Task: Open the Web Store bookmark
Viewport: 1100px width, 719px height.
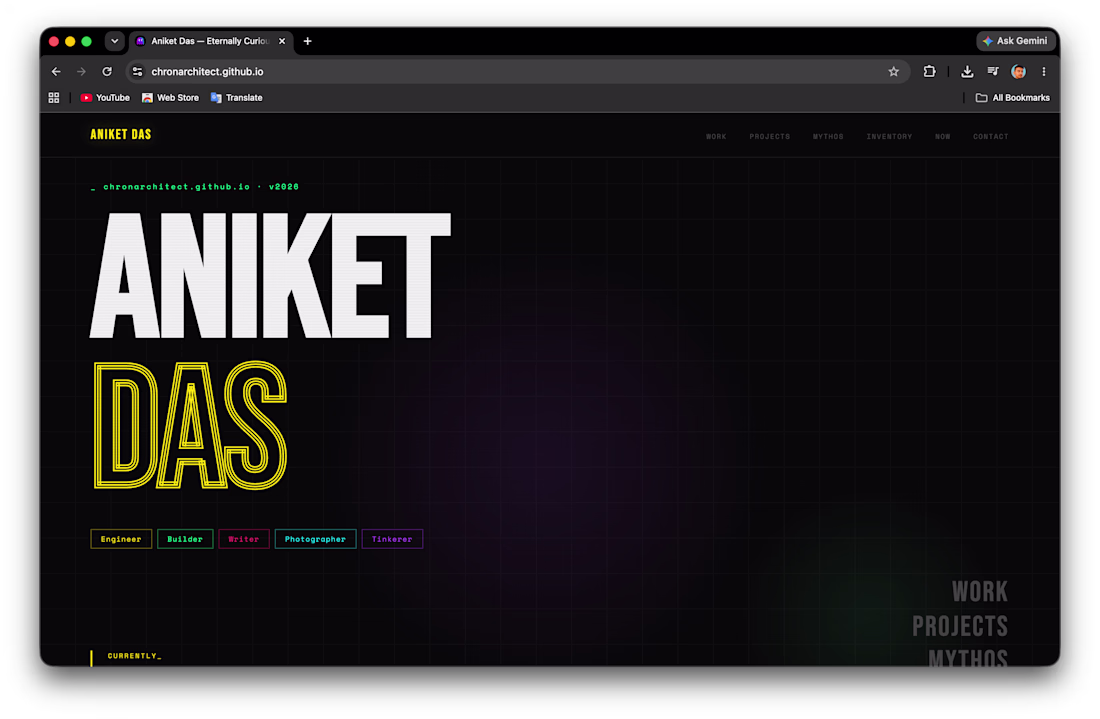Action: point(170,98)
